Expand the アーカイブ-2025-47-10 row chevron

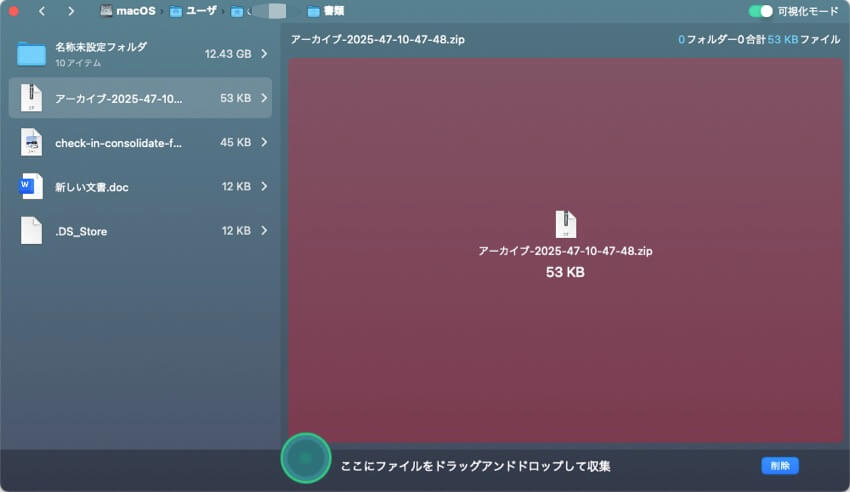tap(264, 98)
